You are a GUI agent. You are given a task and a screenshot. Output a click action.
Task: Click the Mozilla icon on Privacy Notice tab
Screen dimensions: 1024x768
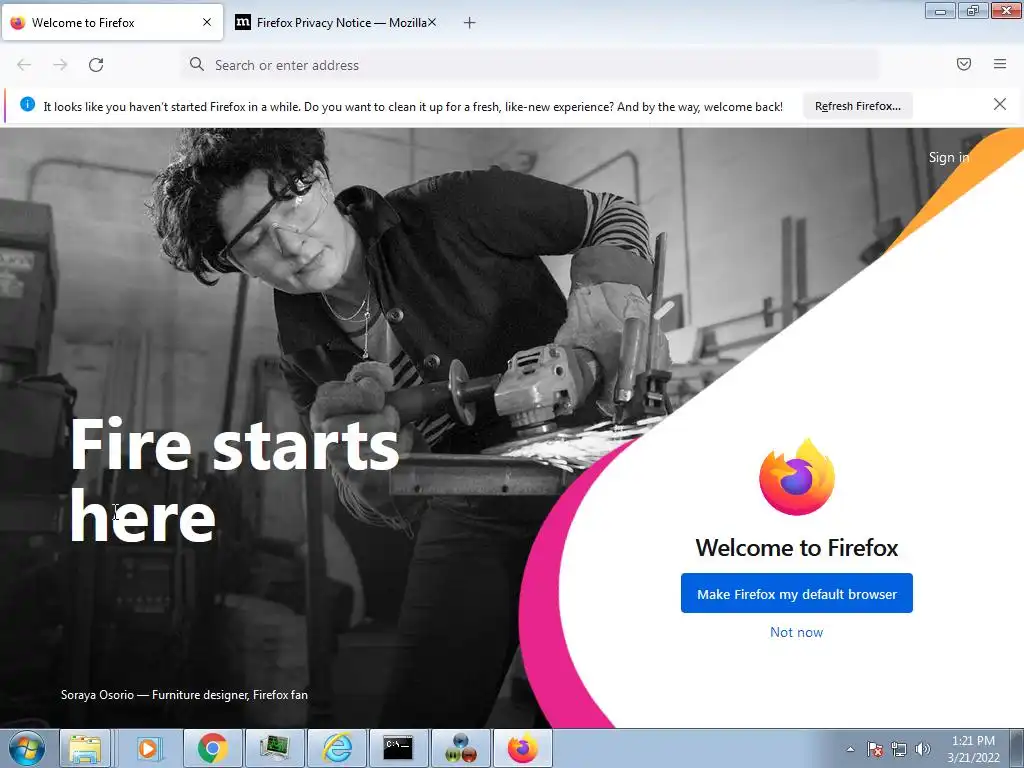[243, 22]
